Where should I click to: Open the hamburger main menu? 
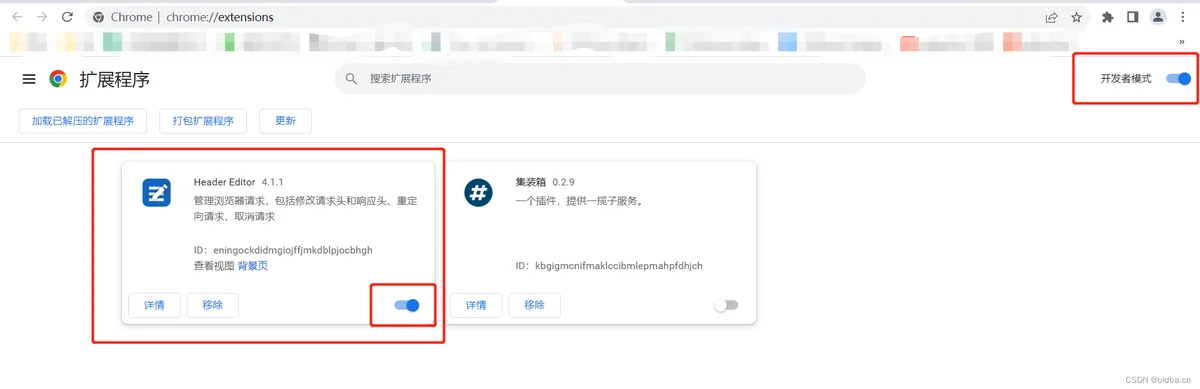tap(29, 79)
